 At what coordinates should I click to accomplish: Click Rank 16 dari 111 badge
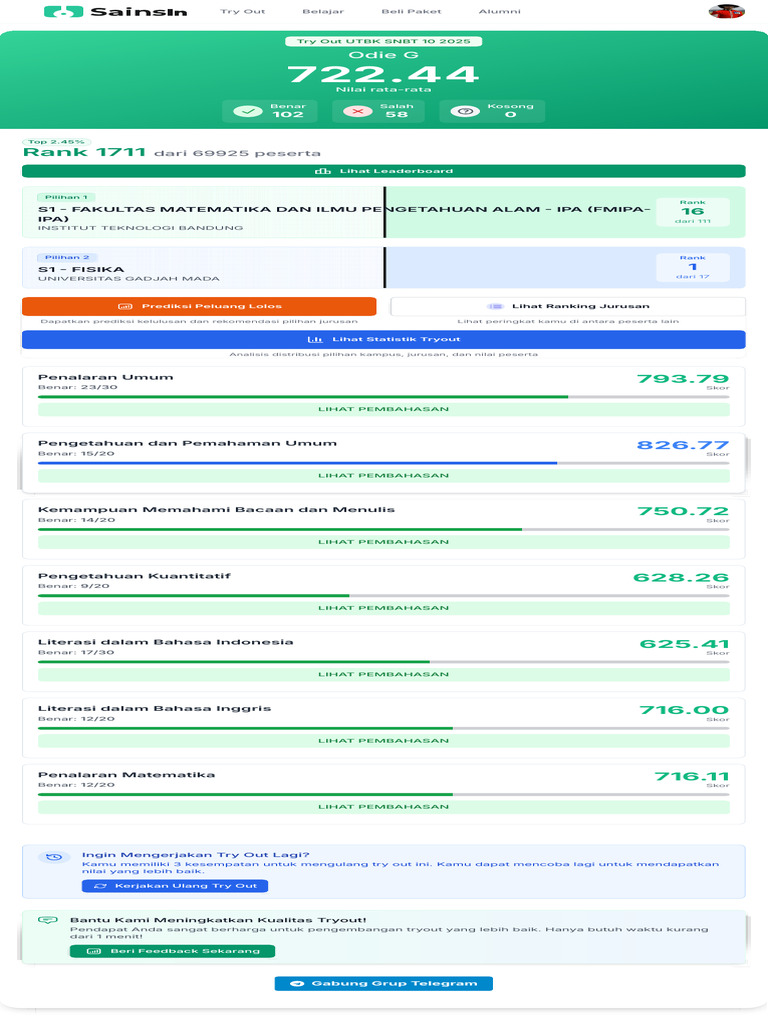coord(692,212)
